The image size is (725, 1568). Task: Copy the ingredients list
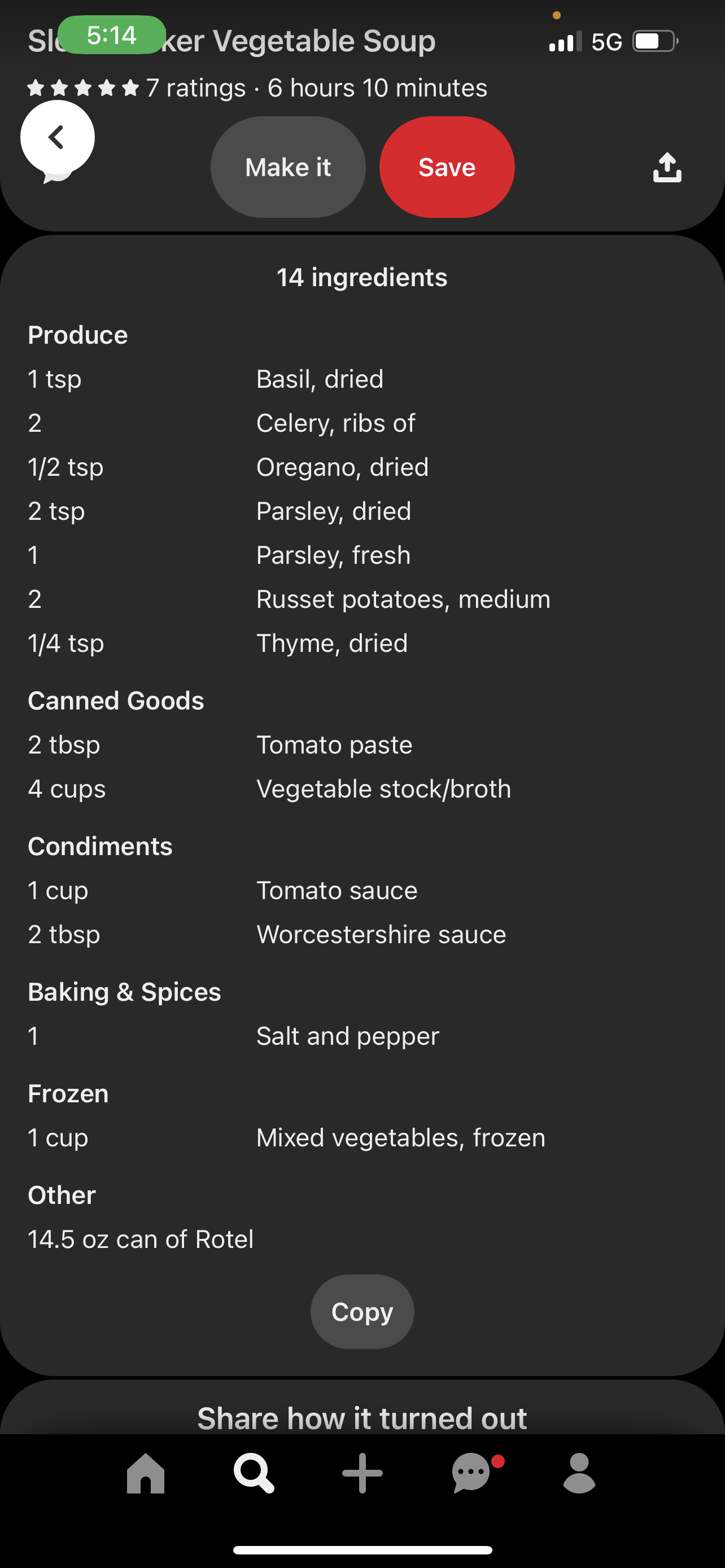(362, 1312)
